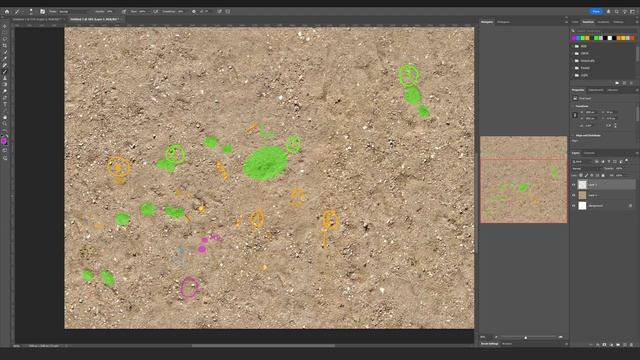This screenshot has height=360, width=640.
Task: Create new swatch icon in Swatches panel
Action: click(624, 83)
